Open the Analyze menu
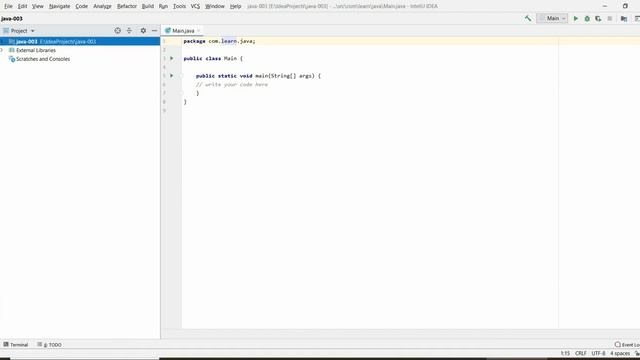The width and height of the screenshot is (640, 360). pyautogui.click(x=102, y=6)
